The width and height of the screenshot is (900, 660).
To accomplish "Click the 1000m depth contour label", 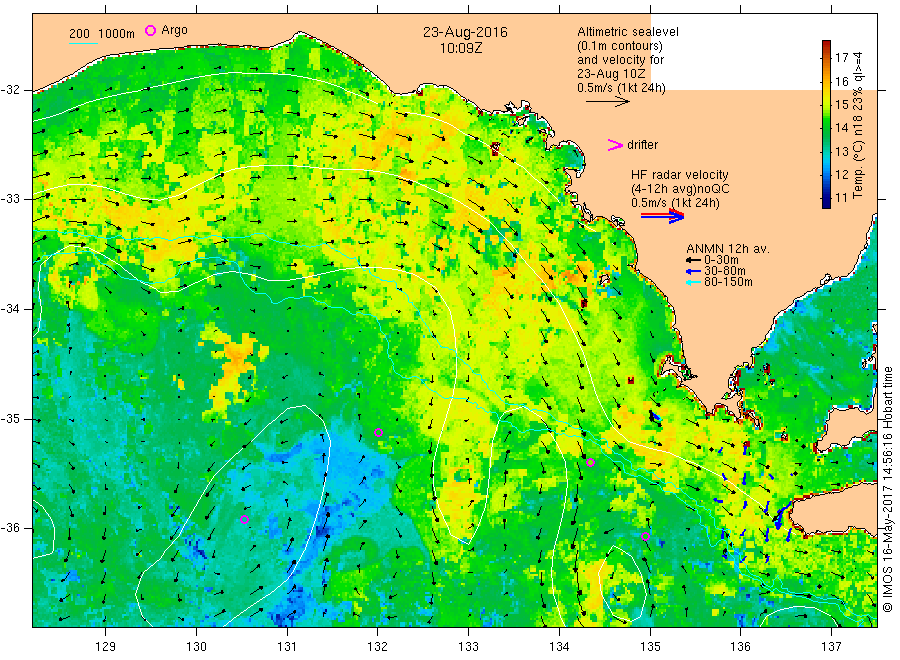I will (x=117, y=34).
